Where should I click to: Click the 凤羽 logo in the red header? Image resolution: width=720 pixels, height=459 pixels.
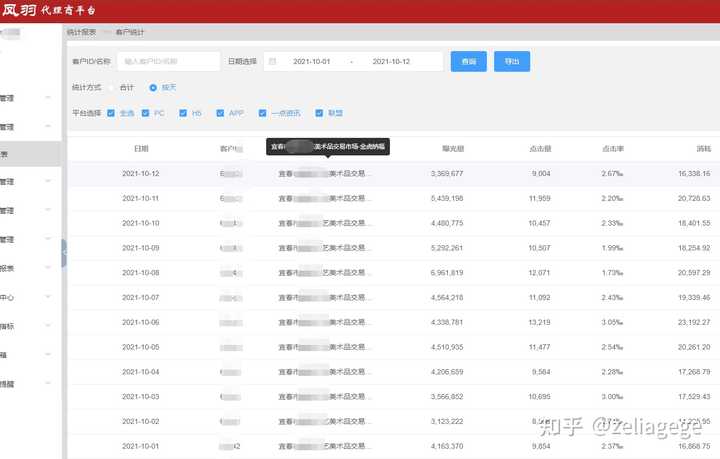[19, 10]
